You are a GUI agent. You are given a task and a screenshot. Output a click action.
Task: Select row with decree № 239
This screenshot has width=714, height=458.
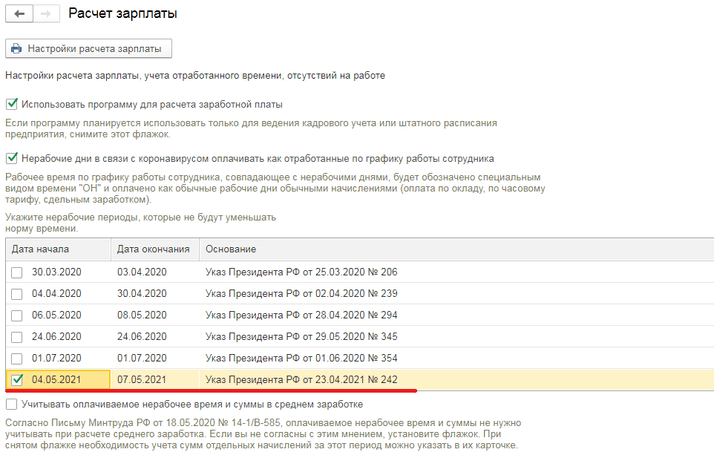pos(300,294)
